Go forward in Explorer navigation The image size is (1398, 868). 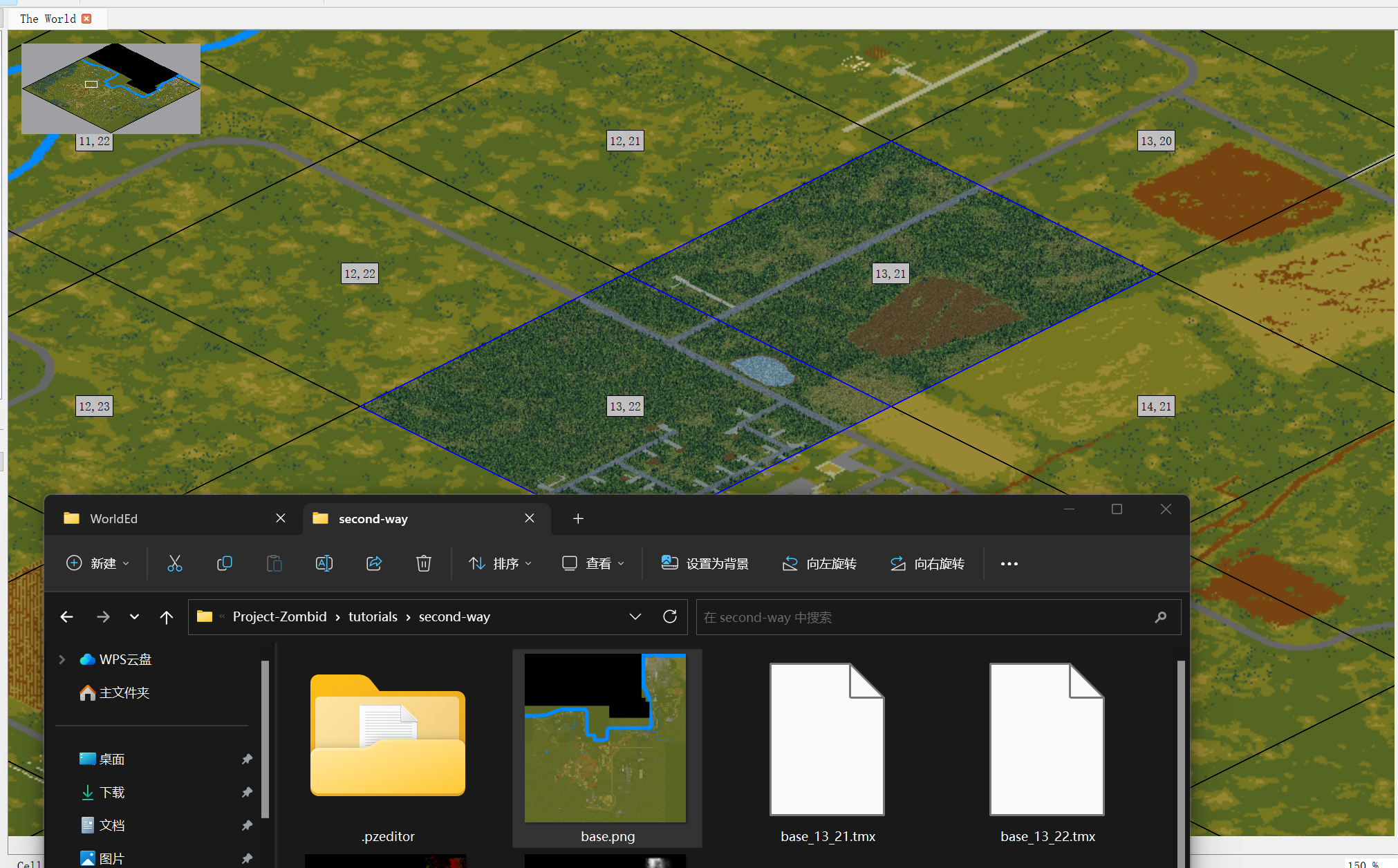point(103,616)
